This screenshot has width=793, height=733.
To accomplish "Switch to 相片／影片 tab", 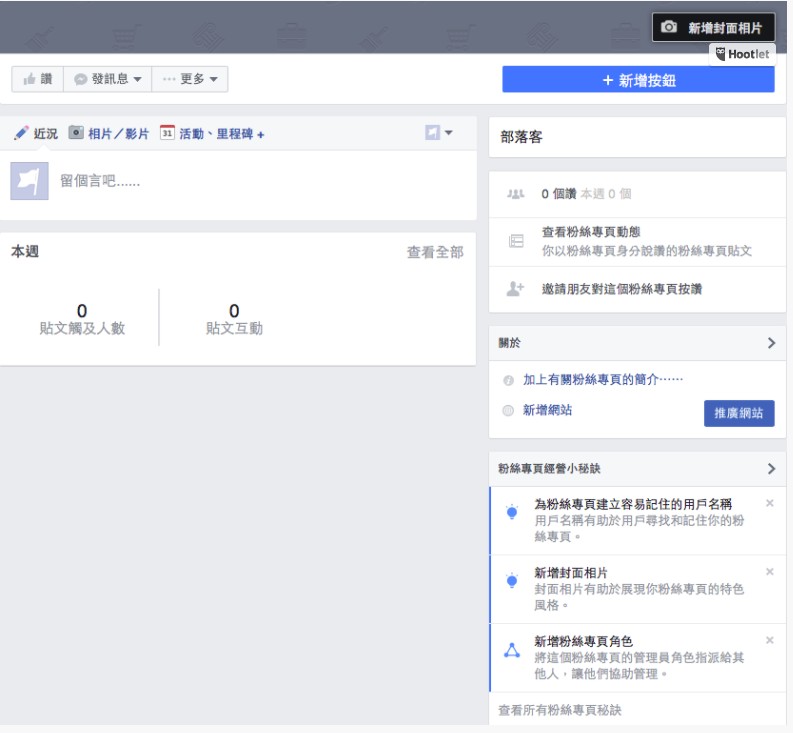I will 108,134.
